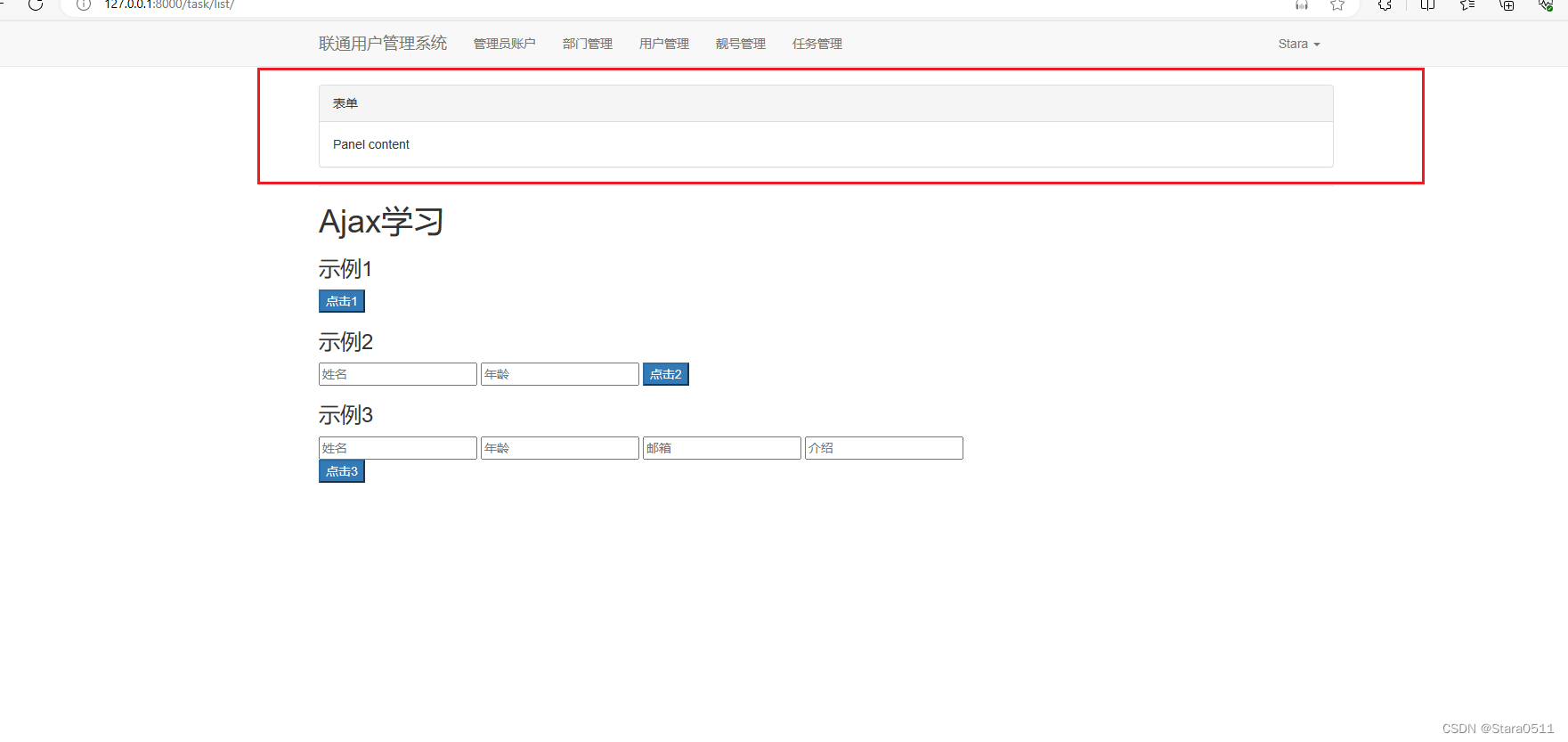Screen dimensions: 1568x742
Task: Focus the 年龄 field in 示例2
Action: [560, 374]
